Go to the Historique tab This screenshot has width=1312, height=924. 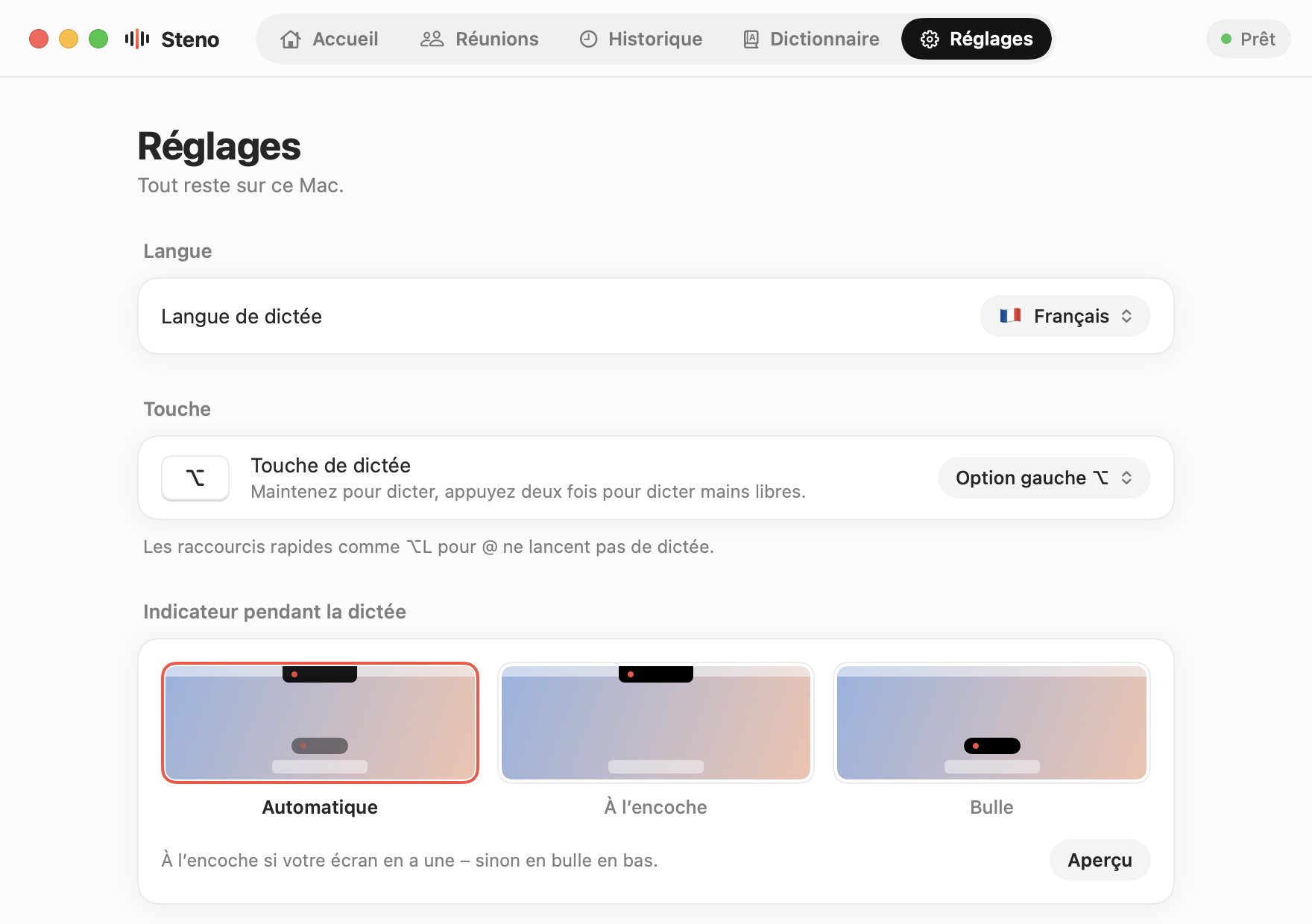[x=641, y=39]
